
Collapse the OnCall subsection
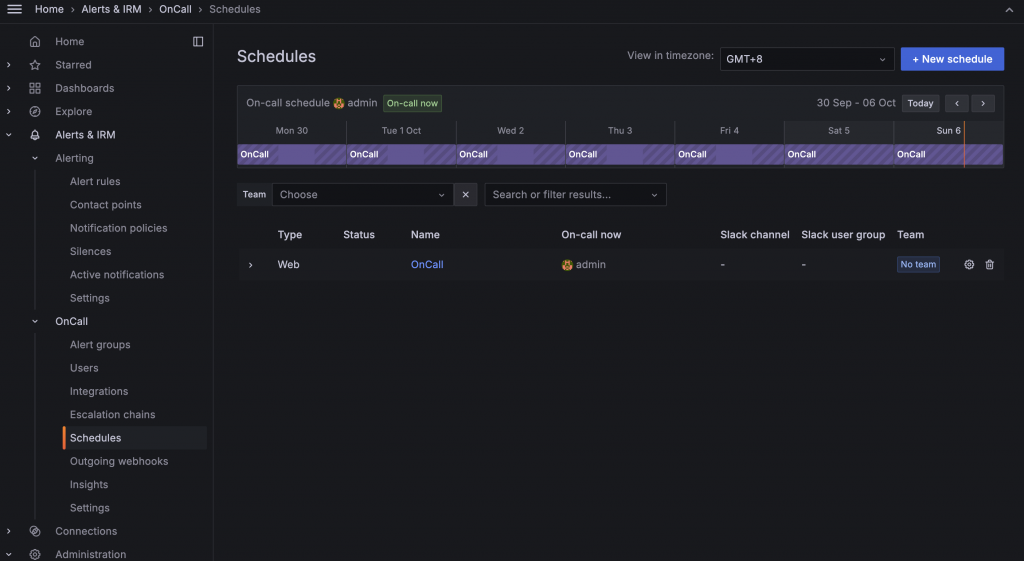(35, 321)
